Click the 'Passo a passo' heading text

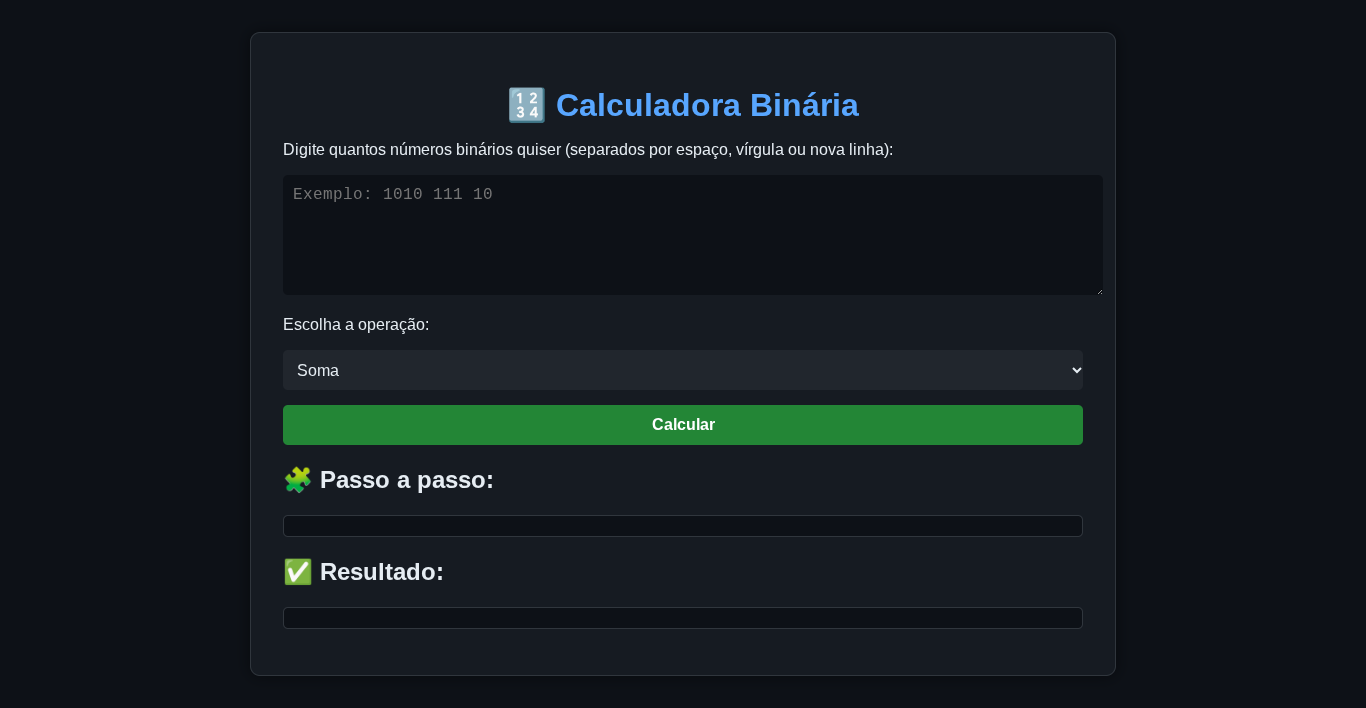406,480
